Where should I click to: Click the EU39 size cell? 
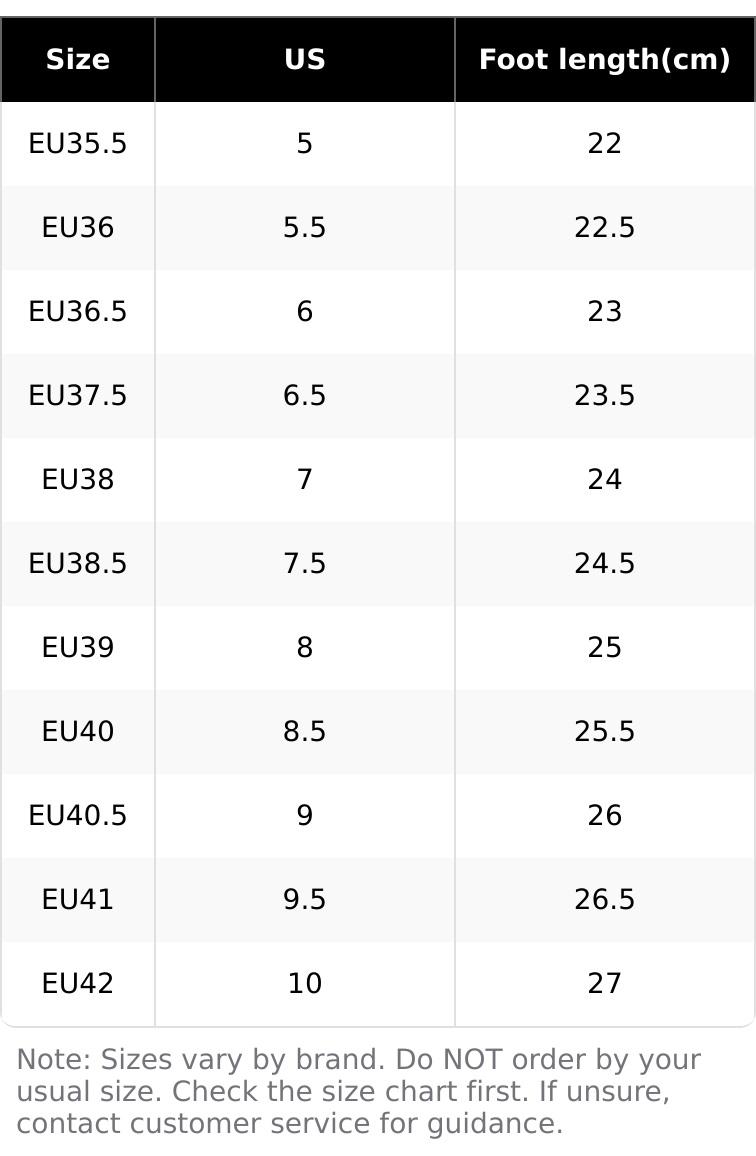(78, 648)
